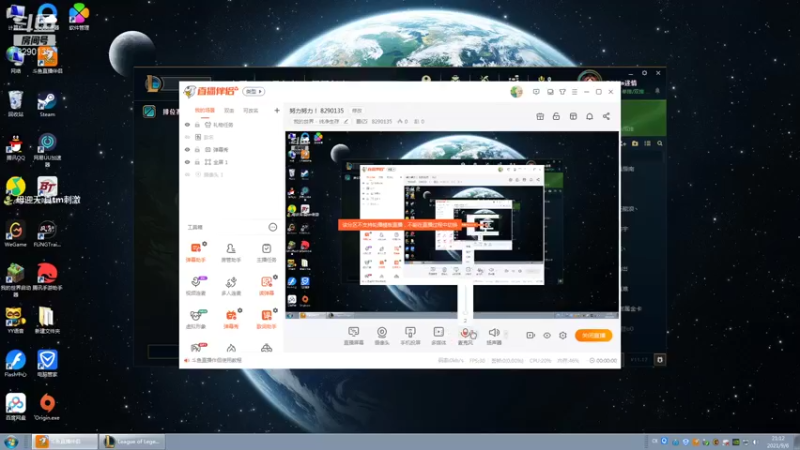Screen dimensions: 800x450
Task: Add the 多媒体 media source
Action: (438, 336)
